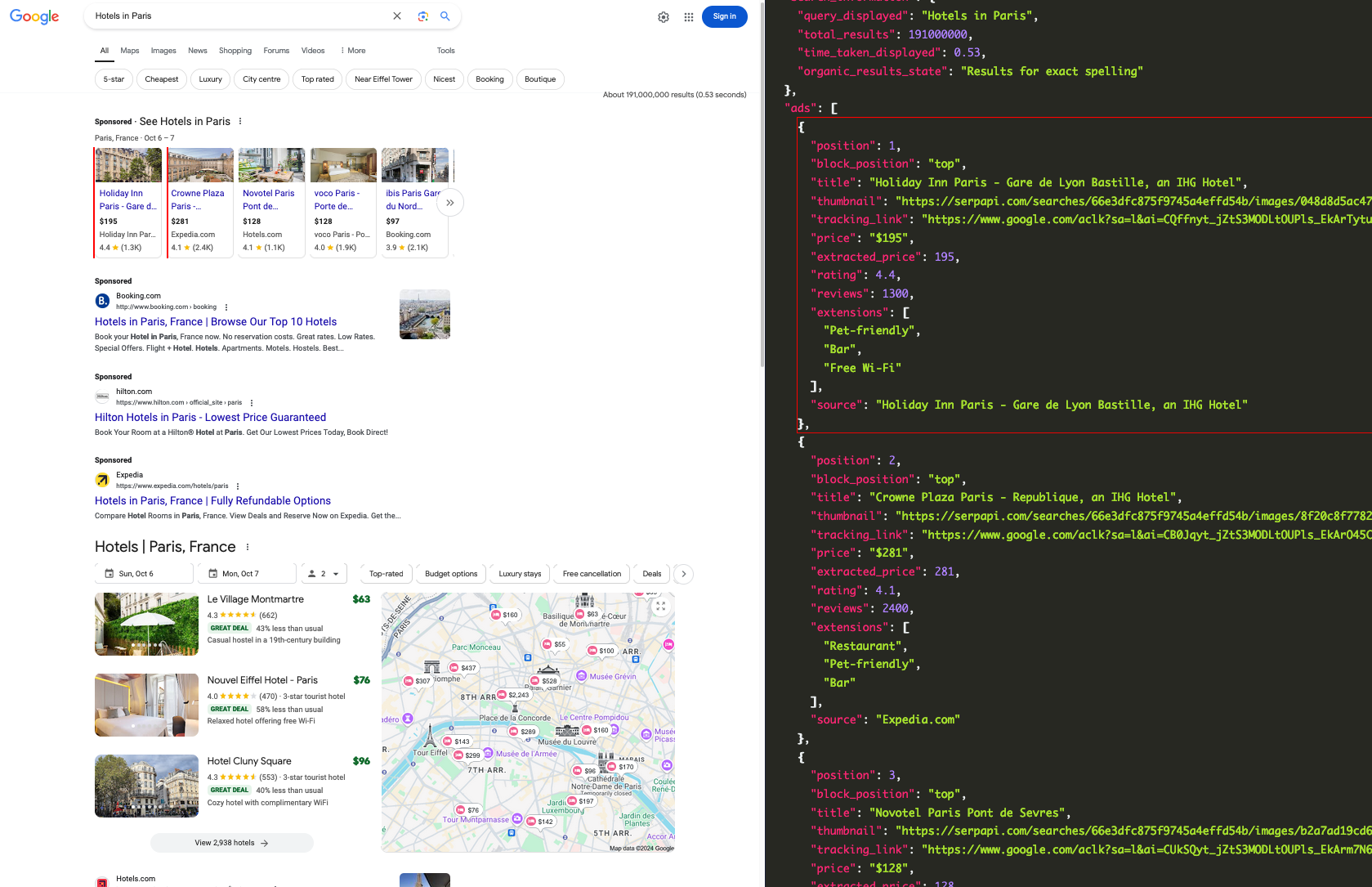The image size is (1372, 887).
Task: Open the Tools options
Action: tap(445, 51)
